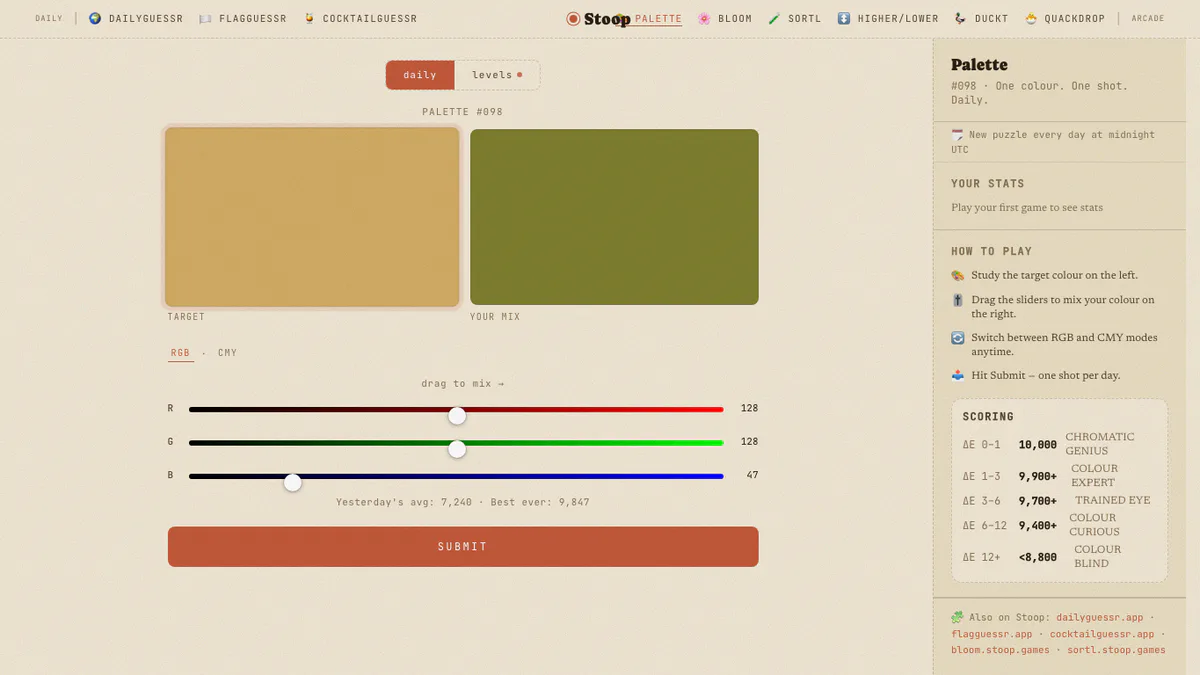Click the R value 128

coord(749,408)
